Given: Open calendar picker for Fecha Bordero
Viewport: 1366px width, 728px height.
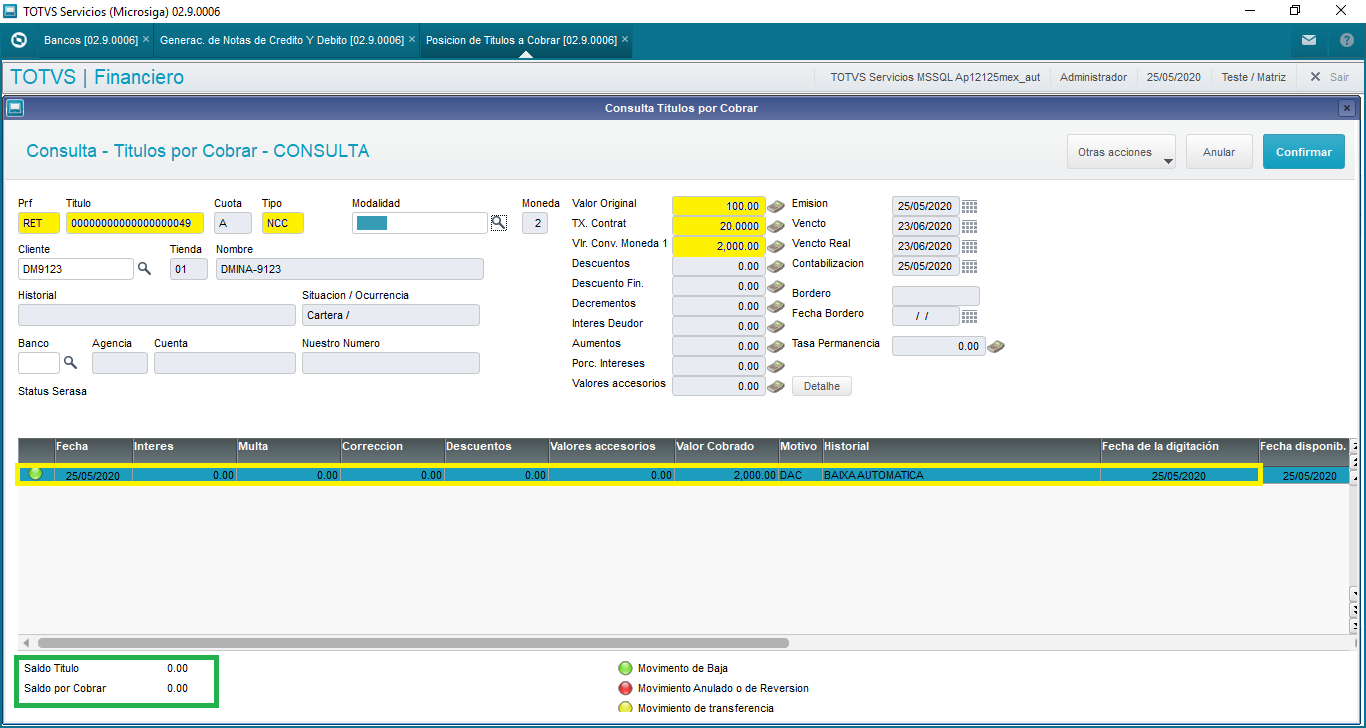Looking at the screenshot, I should [969, 316].
